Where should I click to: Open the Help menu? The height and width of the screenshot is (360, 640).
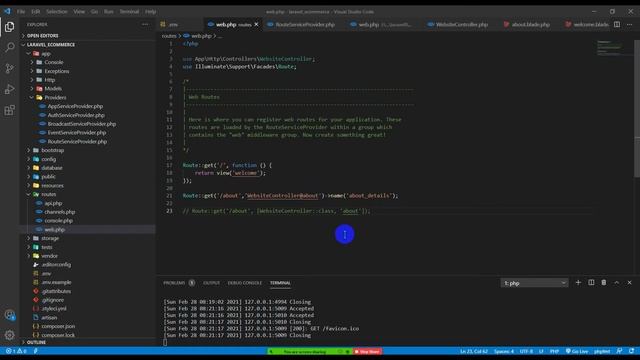151,11
